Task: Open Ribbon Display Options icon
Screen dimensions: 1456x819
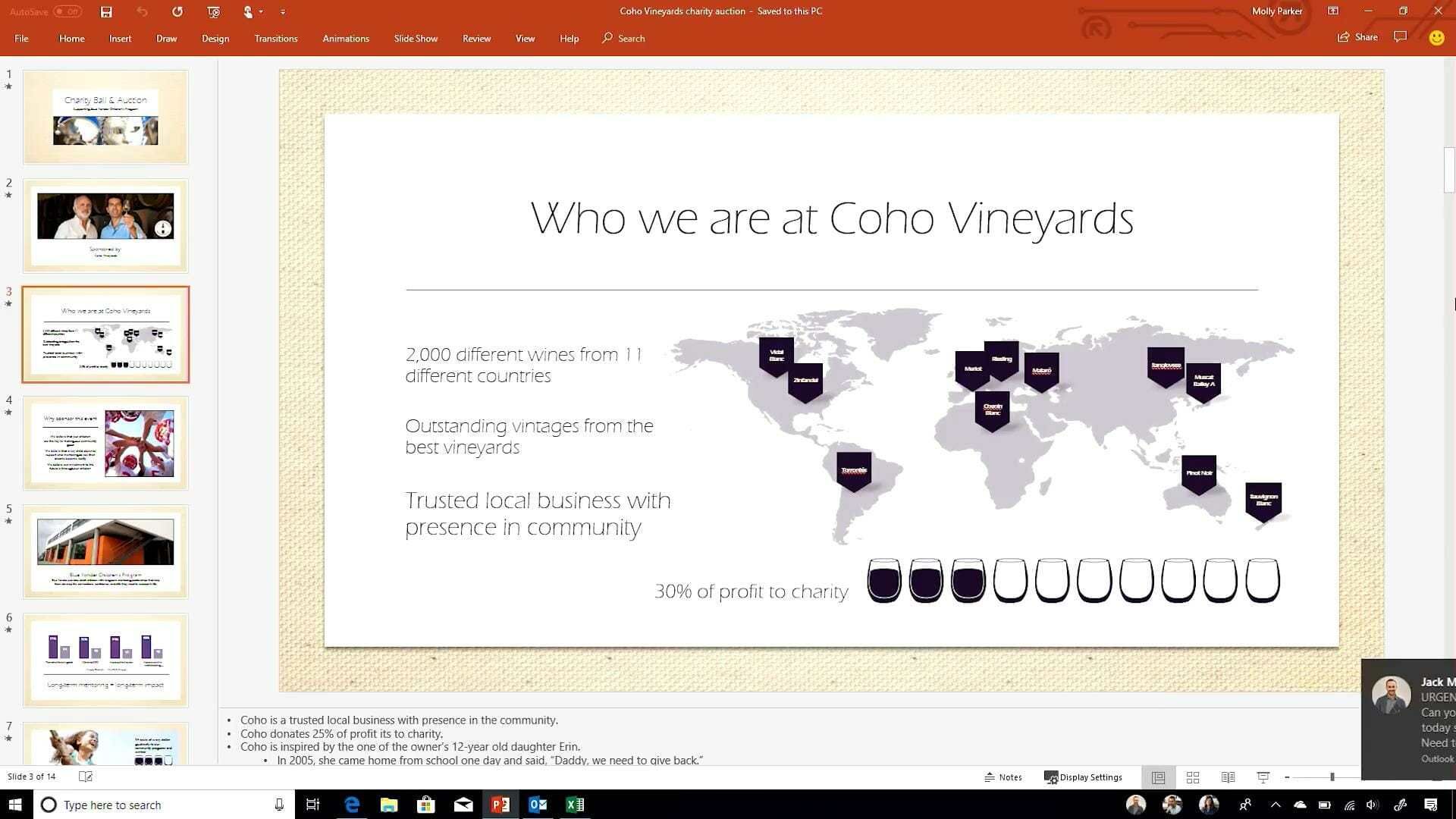Action: [1333, 11]
